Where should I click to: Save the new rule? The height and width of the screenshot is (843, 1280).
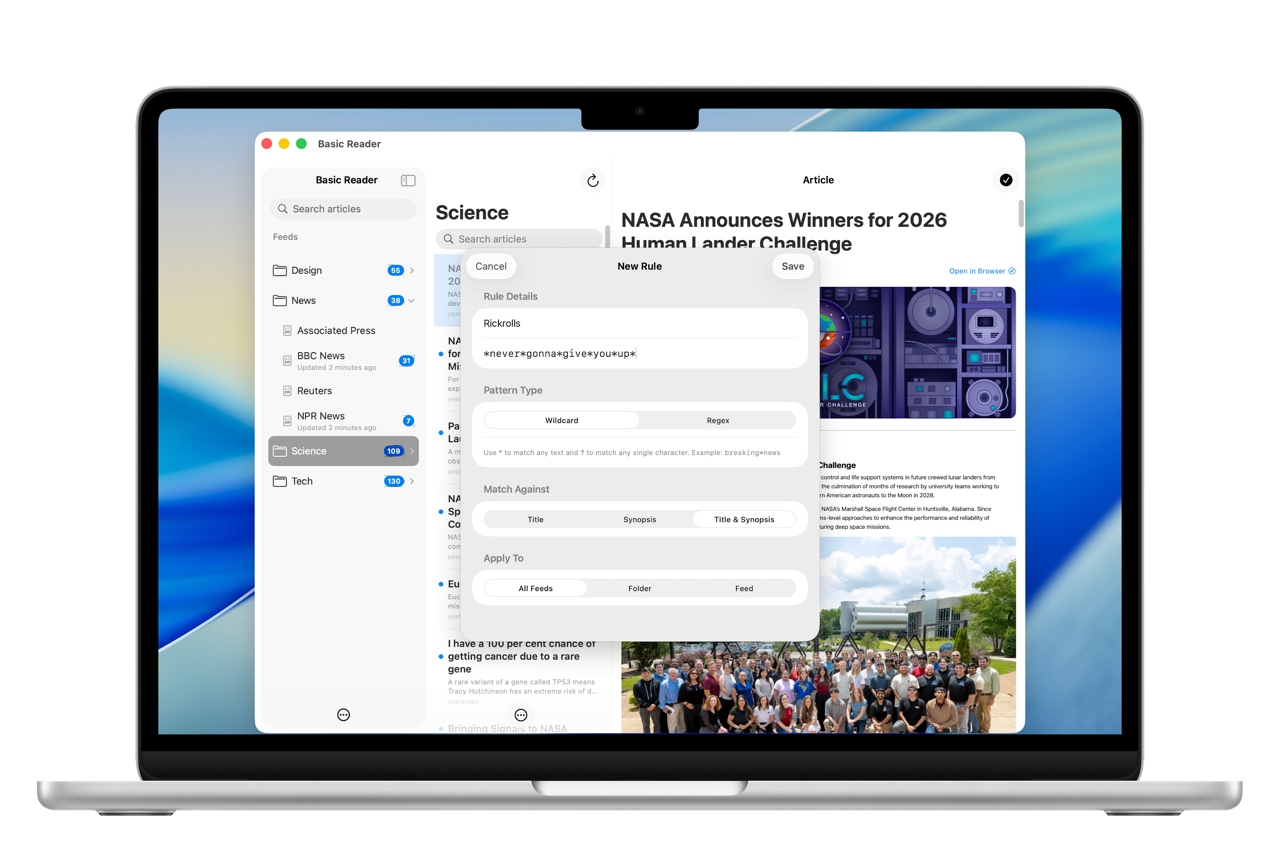793,267
